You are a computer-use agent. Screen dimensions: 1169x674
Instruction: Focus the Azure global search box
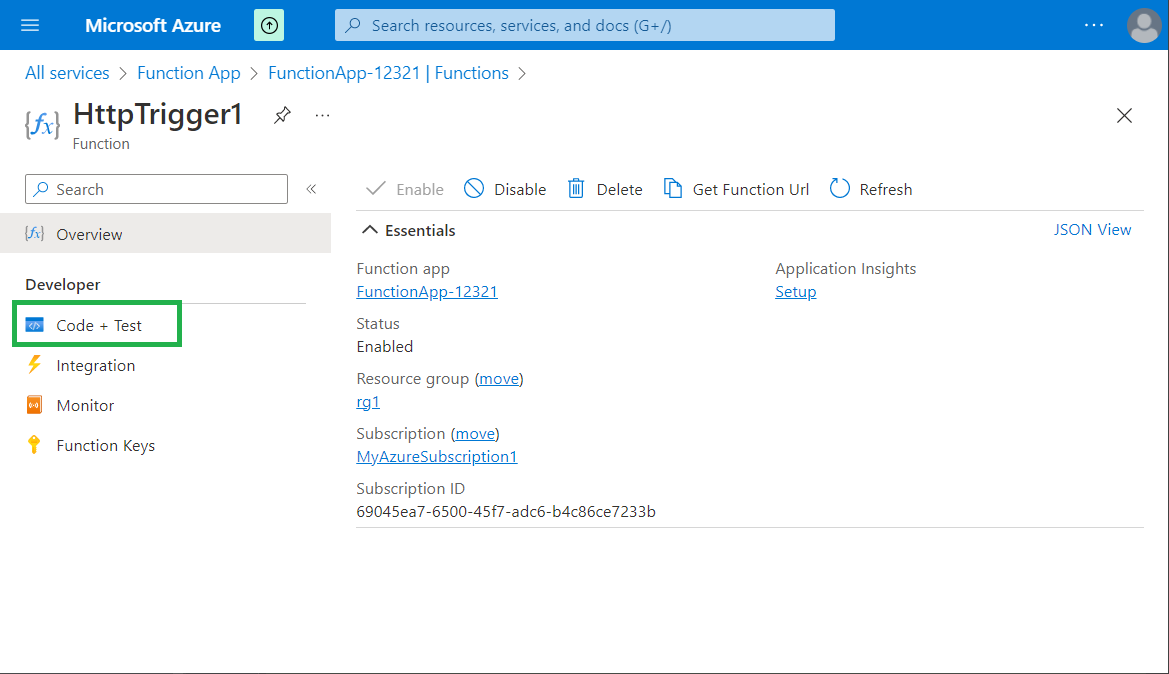point(584,25)
